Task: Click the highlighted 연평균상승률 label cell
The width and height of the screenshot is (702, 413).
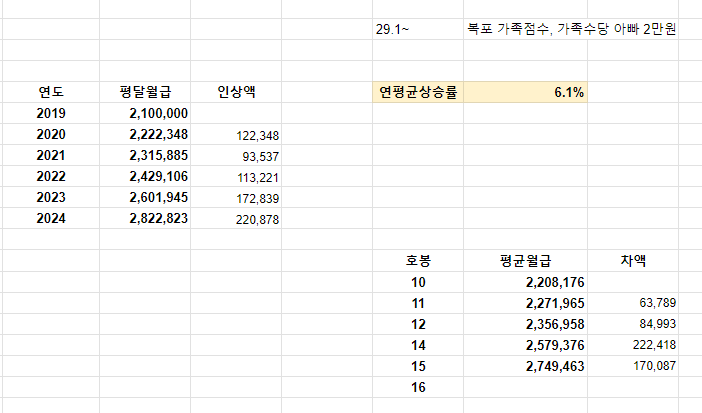Action: (418, 92)
